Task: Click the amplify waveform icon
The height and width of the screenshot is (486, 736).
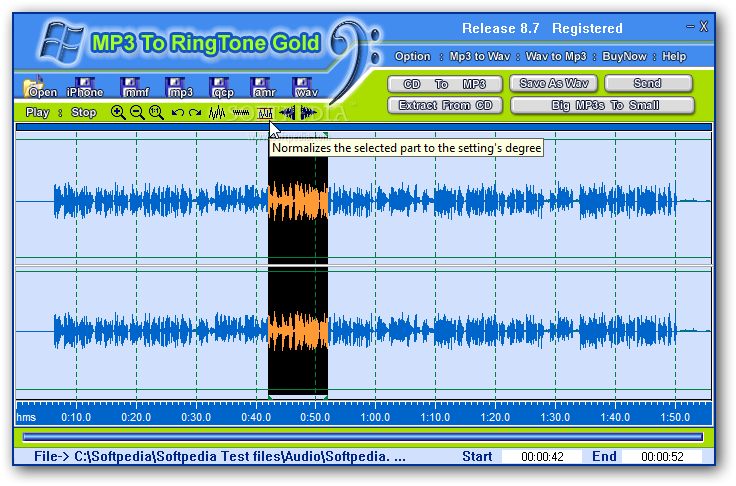Action: click(217, 113)
